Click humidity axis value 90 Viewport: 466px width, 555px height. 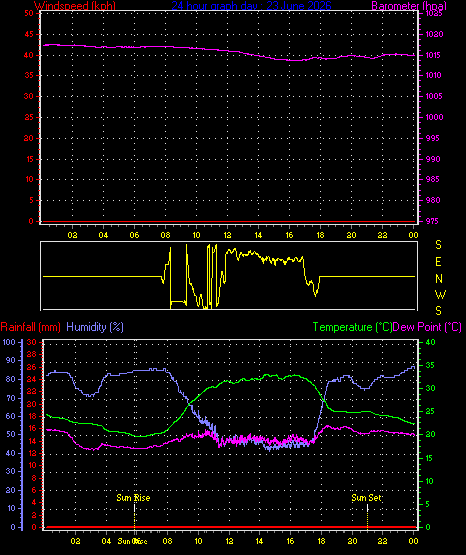coord(11,360)
